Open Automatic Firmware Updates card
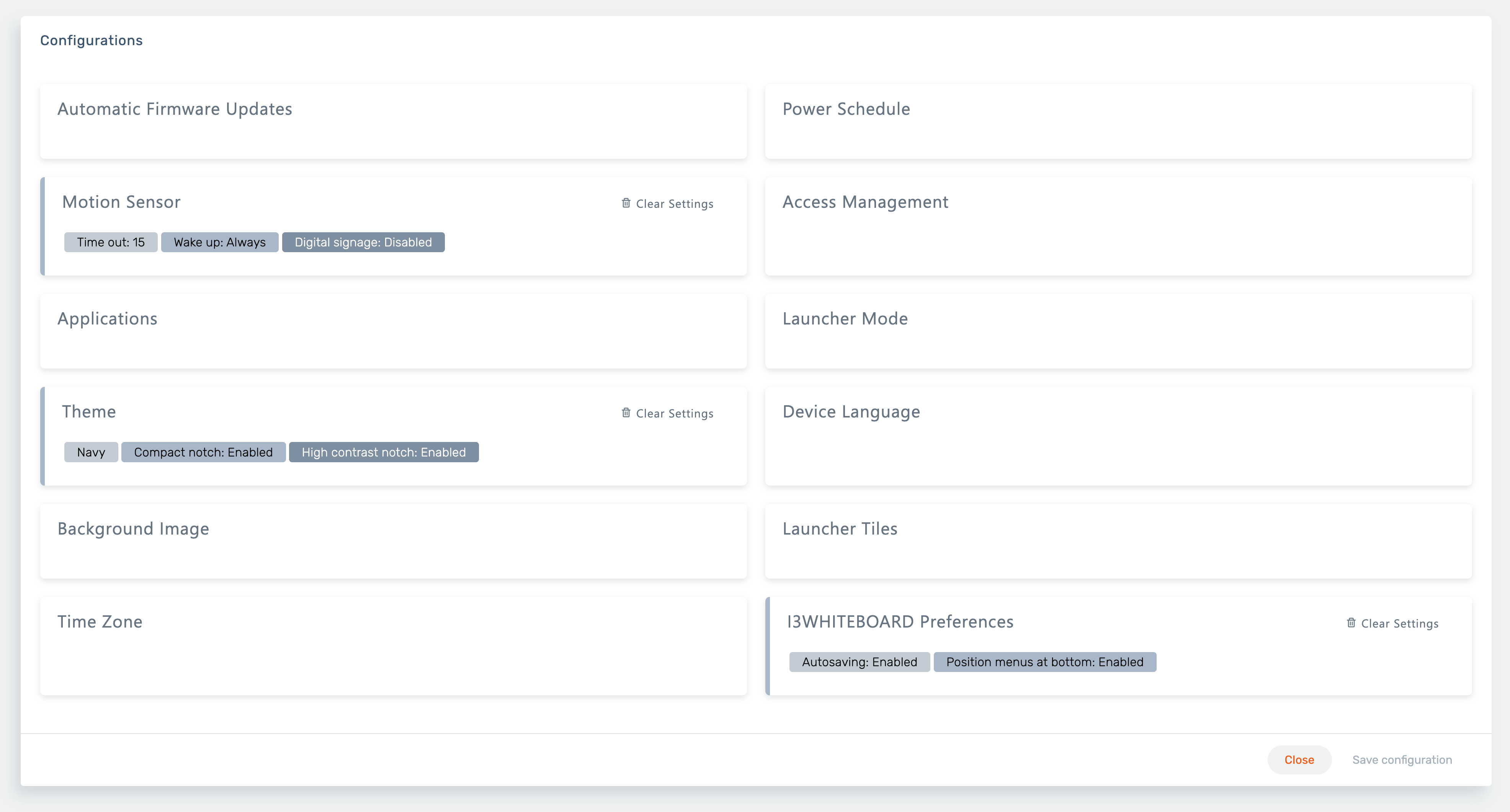The width and height of the screenshot is (1510, 812). click(x=393, y=121)
